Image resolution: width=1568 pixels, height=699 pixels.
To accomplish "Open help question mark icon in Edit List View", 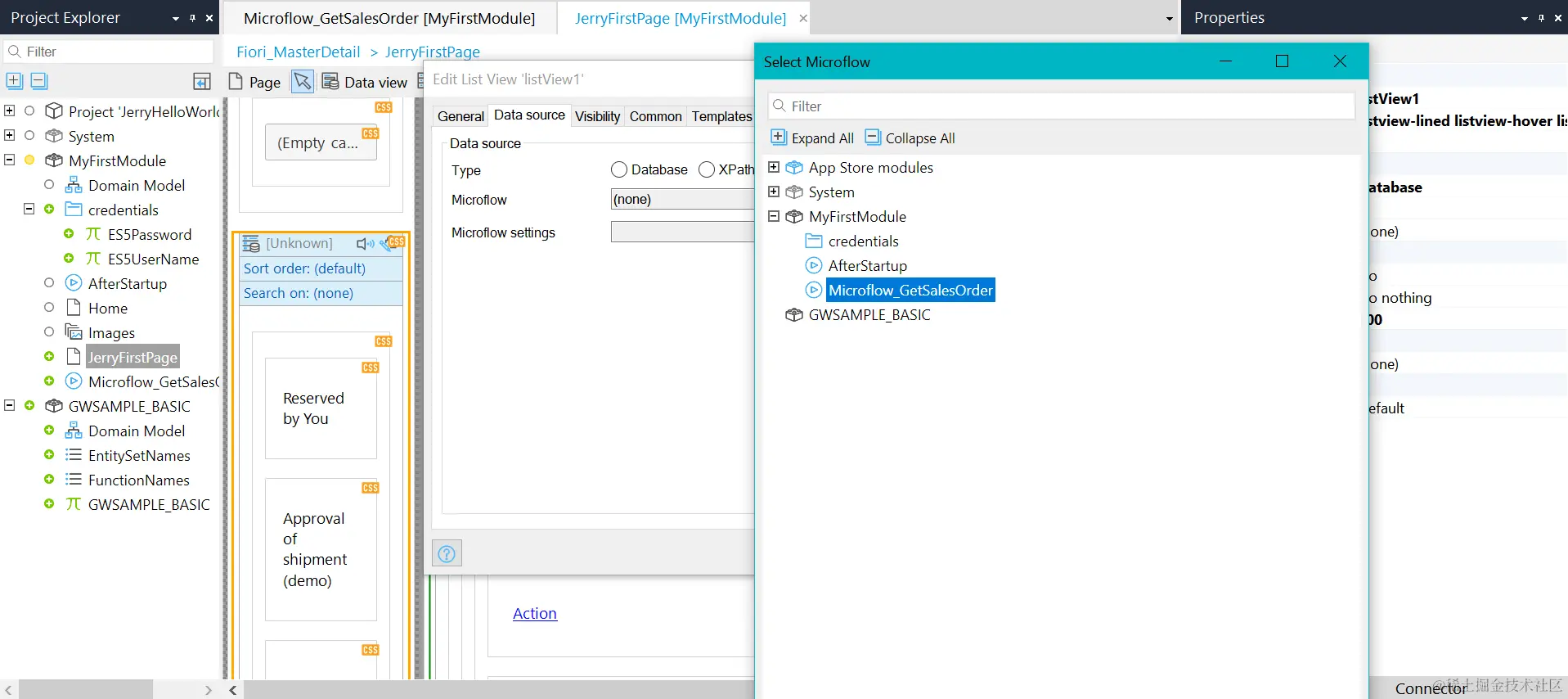I will [x=447, y=553].
